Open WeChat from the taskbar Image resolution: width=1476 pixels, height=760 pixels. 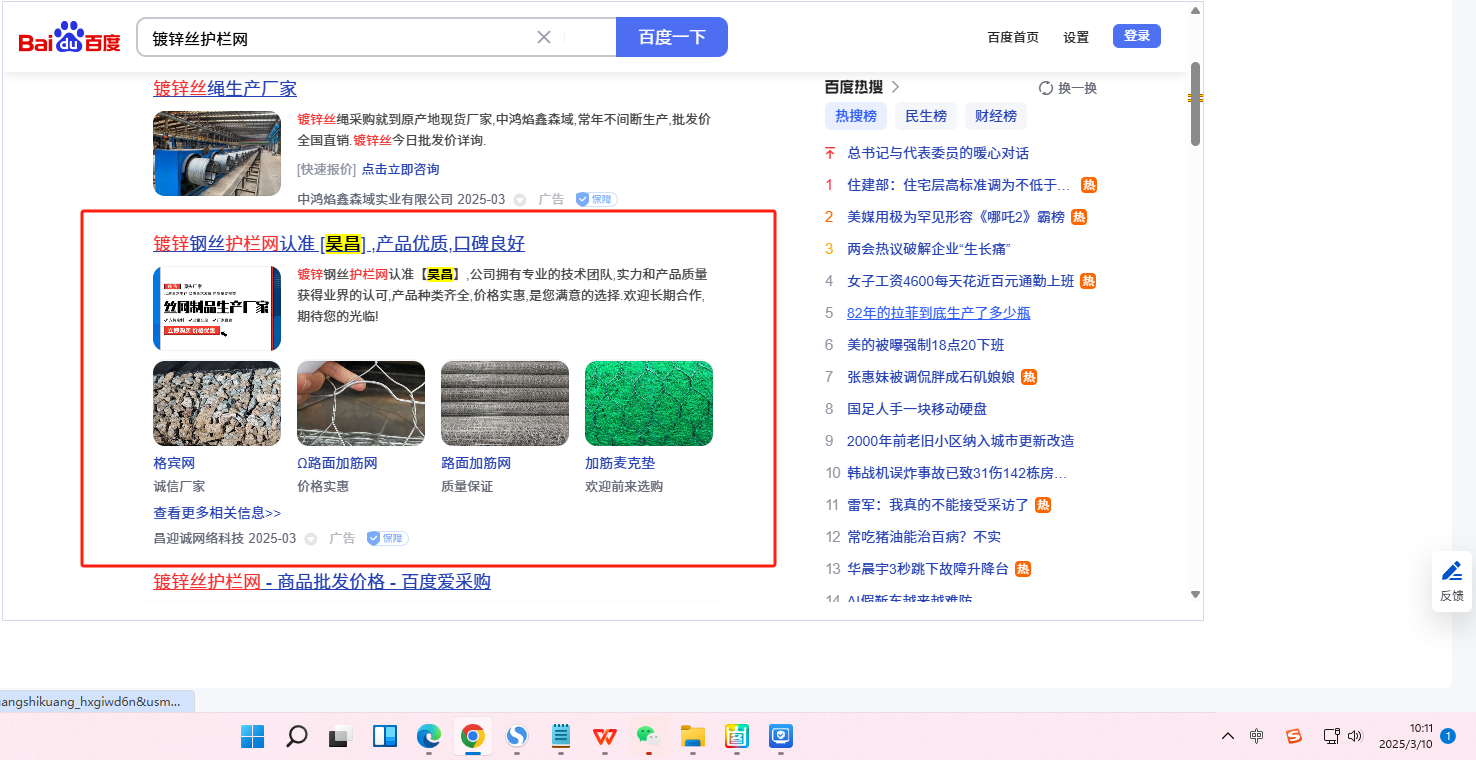pos(649,737)
